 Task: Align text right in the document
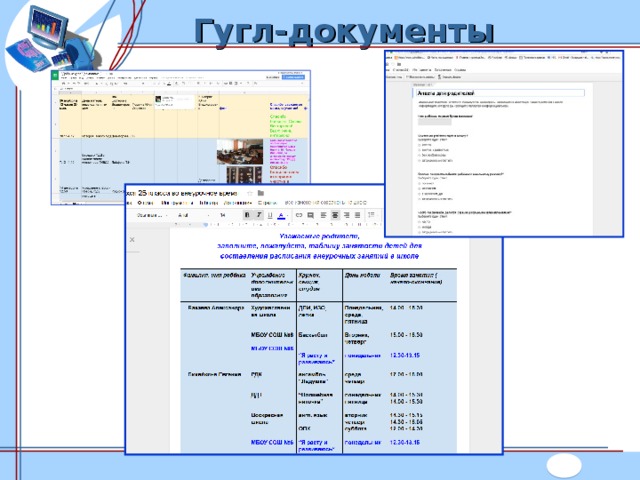346,215
